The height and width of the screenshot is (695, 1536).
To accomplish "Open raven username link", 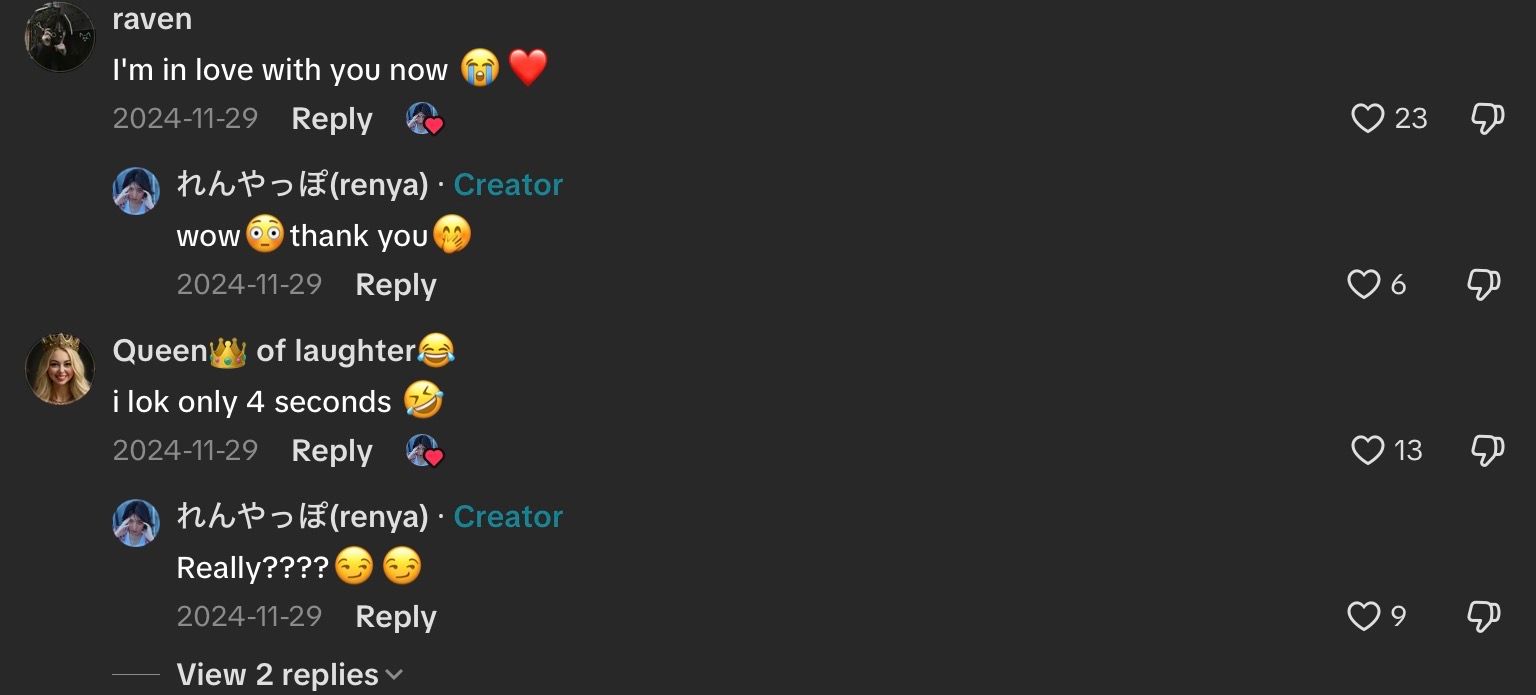I will click(x=152, y=19).
